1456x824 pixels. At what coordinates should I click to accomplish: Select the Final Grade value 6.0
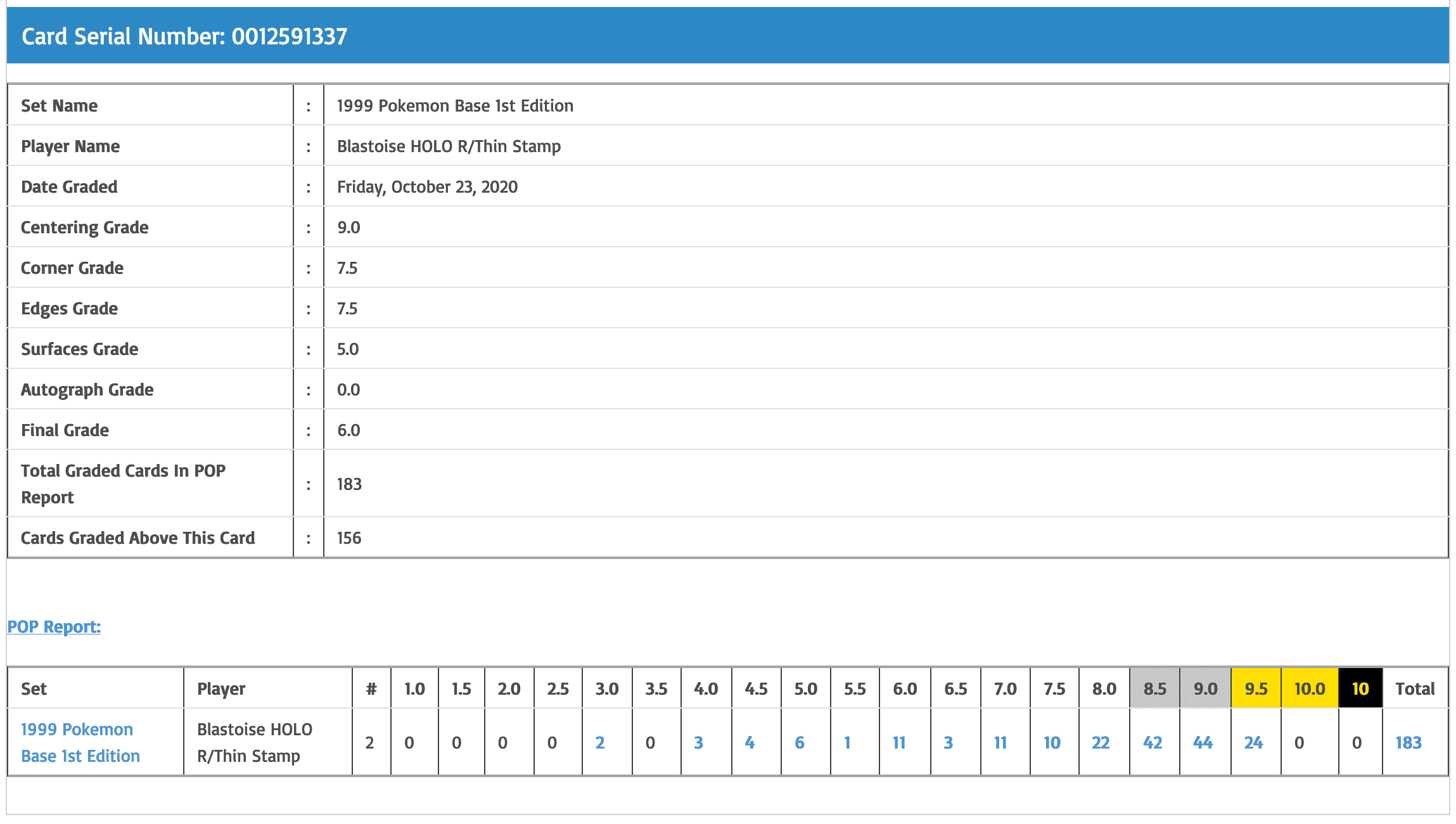click(x=348, y=430)
